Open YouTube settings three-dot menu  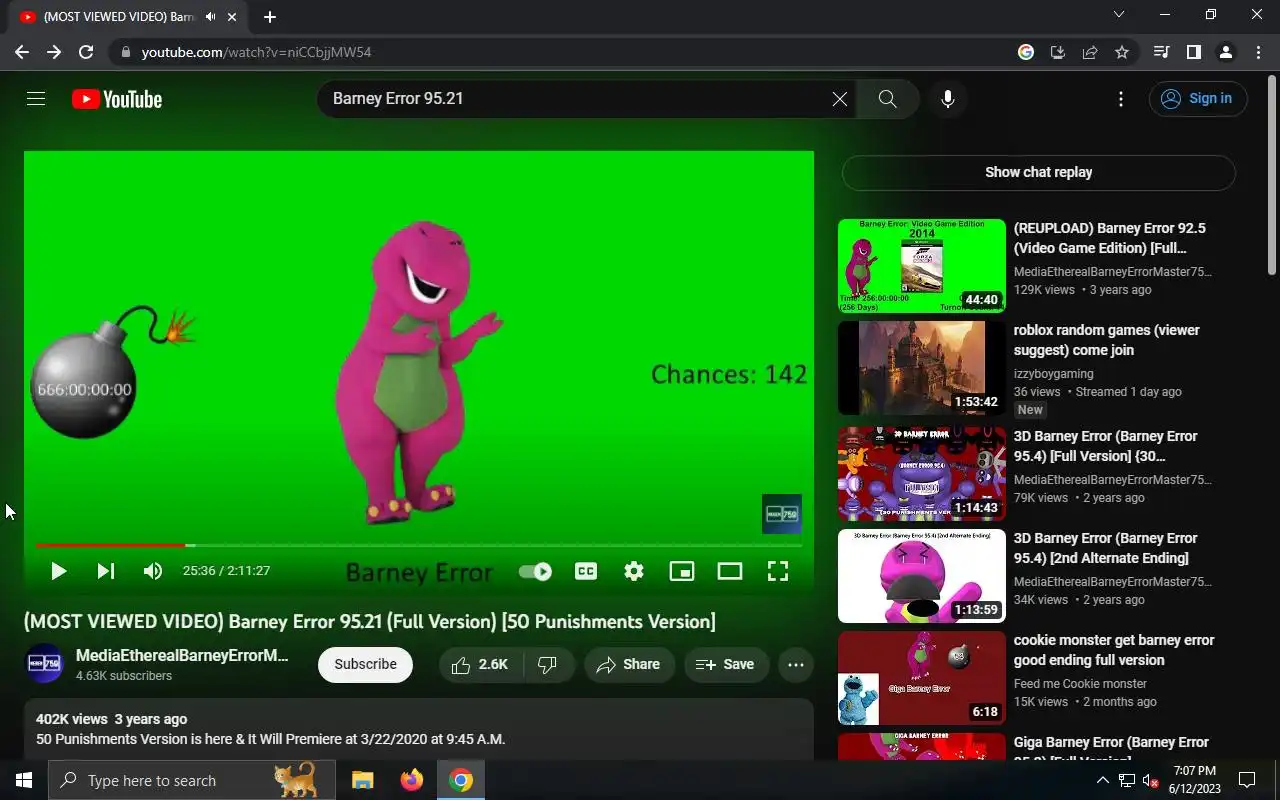[1121, 99]
